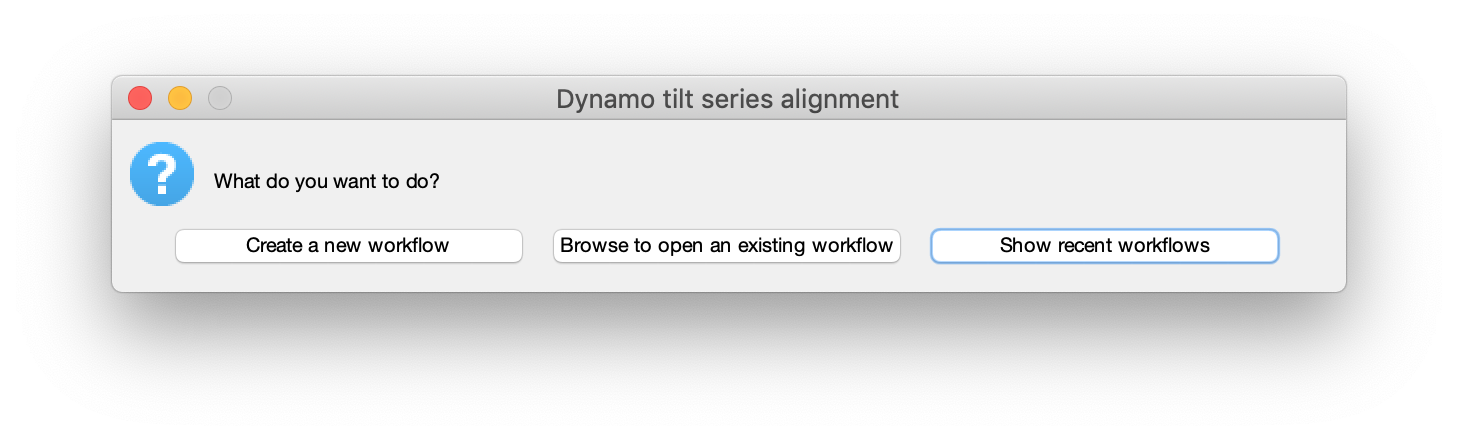Show recent workflows
The image size is (1458, 440).
point(1105,246)
